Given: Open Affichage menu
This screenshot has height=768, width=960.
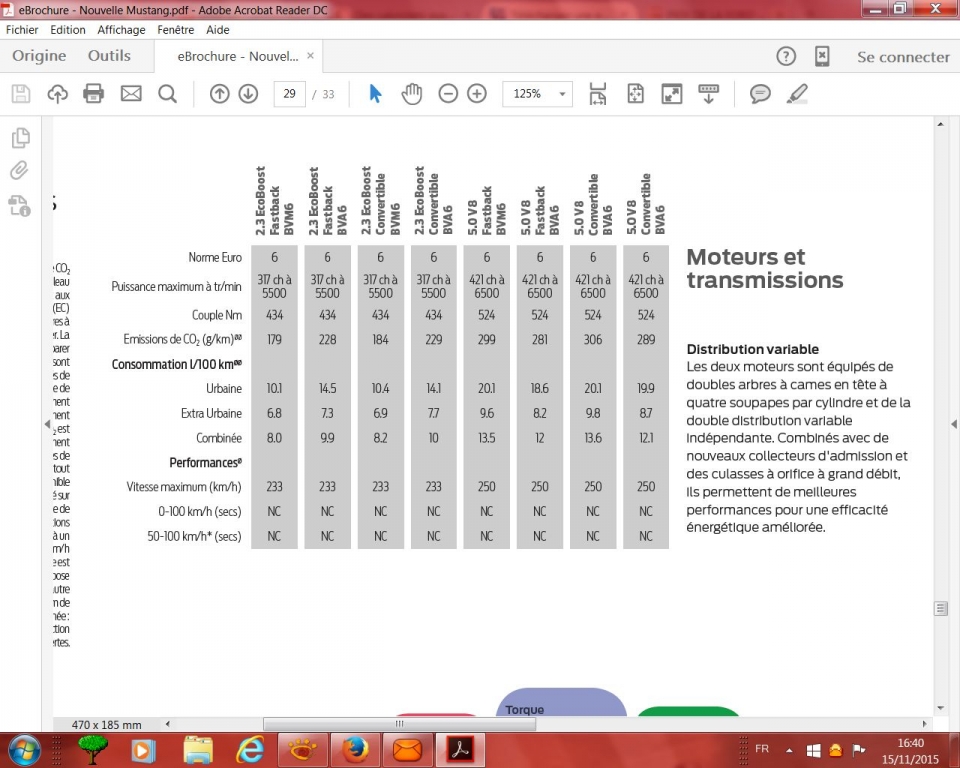Looking at the screenshot, I should [121, 29].
